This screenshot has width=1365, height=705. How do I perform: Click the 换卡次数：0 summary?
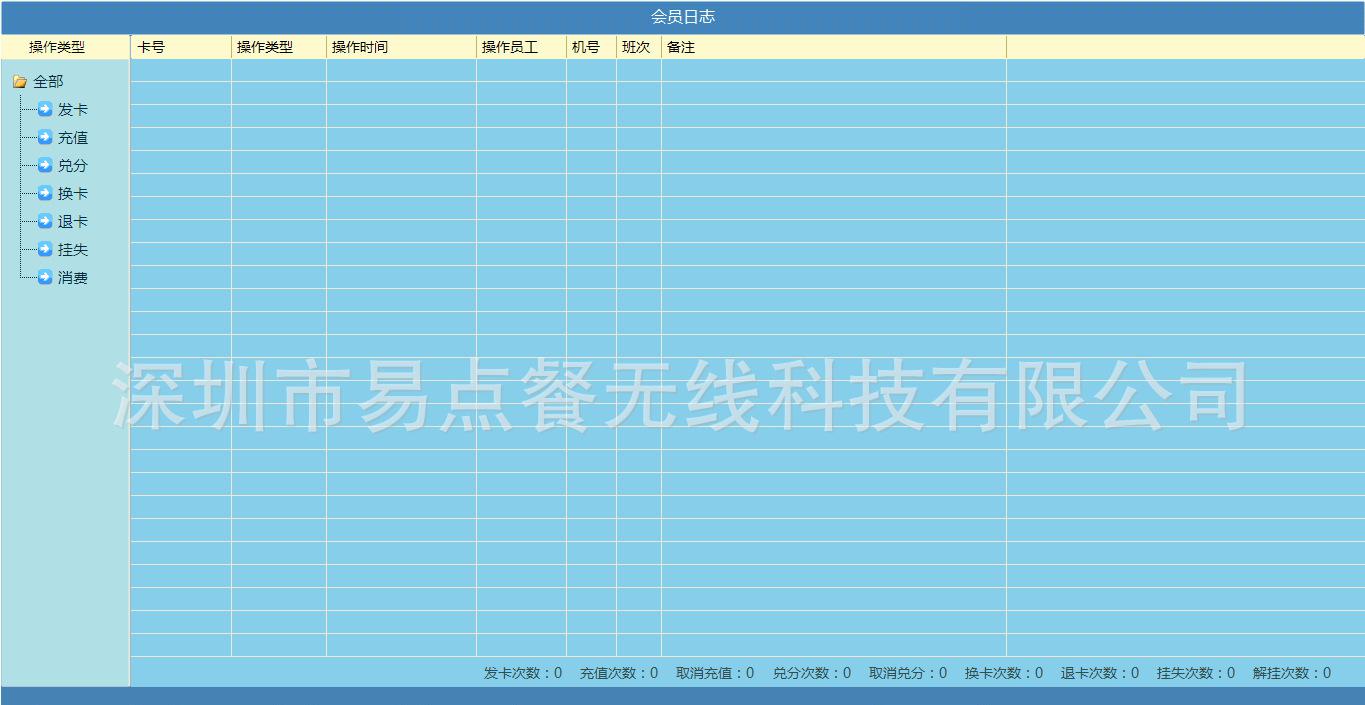click(1004, 673)
